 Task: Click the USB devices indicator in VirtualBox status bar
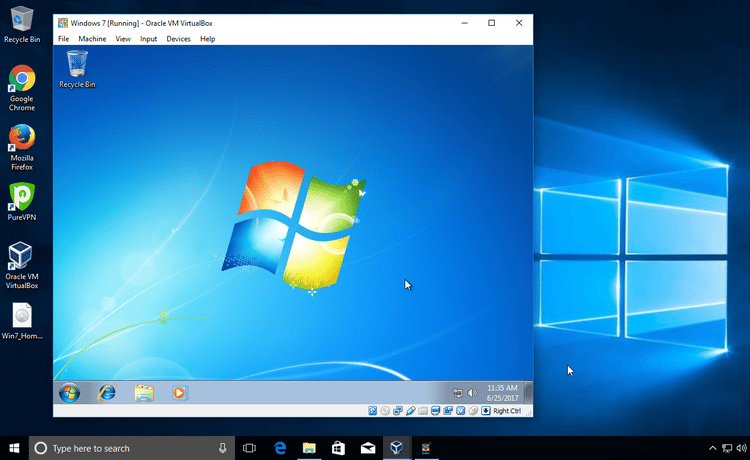pyautogui.click(x=410, y=411)
